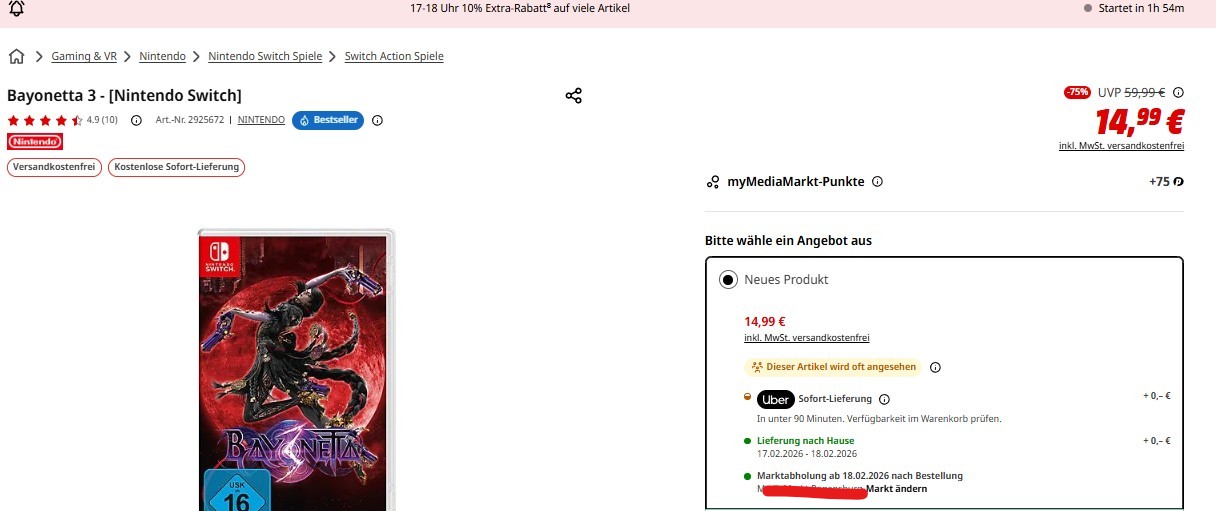Open the Nintendo Switch Spiele breadcrumb

[265, 57]
